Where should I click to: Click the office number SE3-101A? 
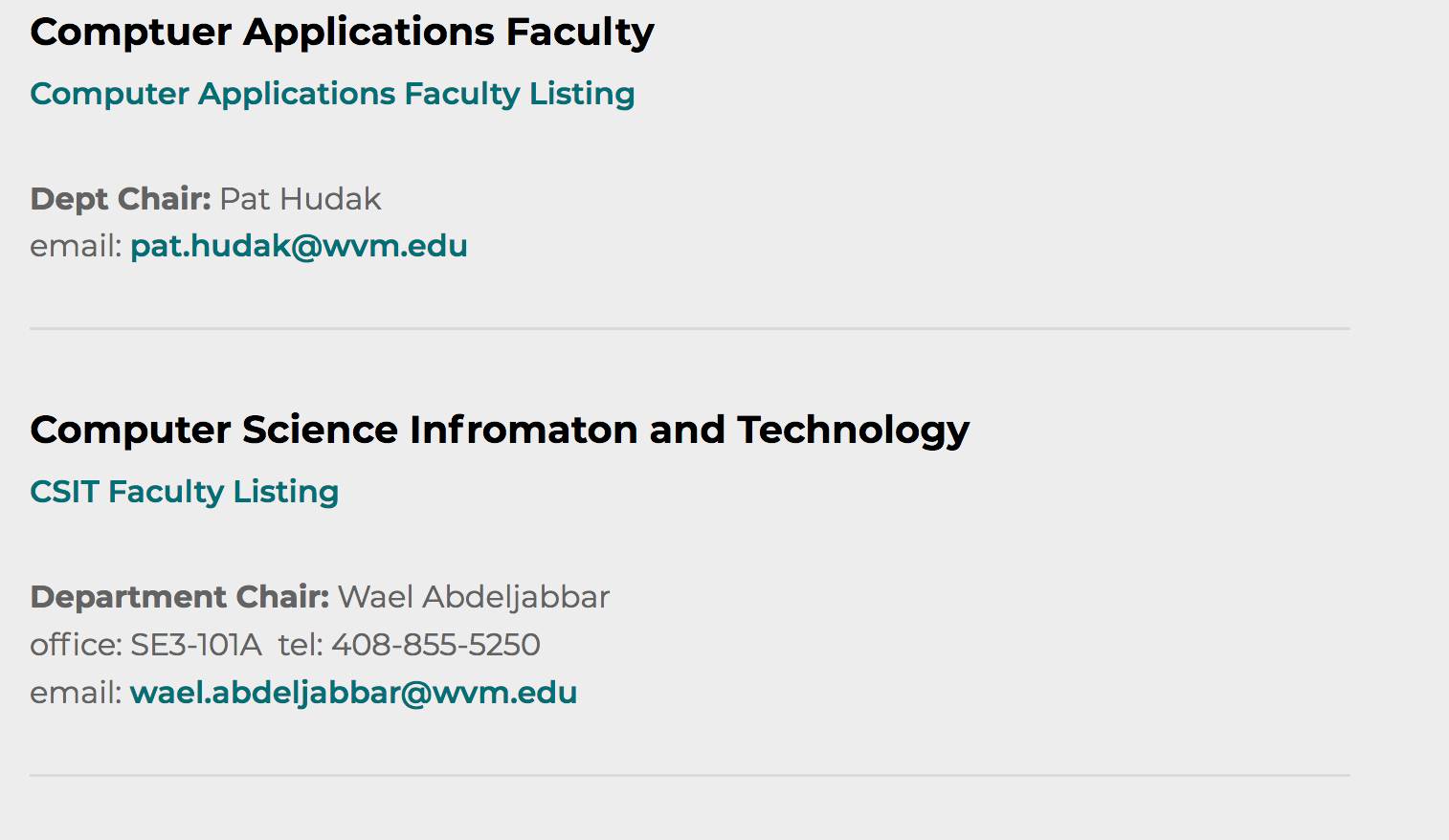(196, 645)
